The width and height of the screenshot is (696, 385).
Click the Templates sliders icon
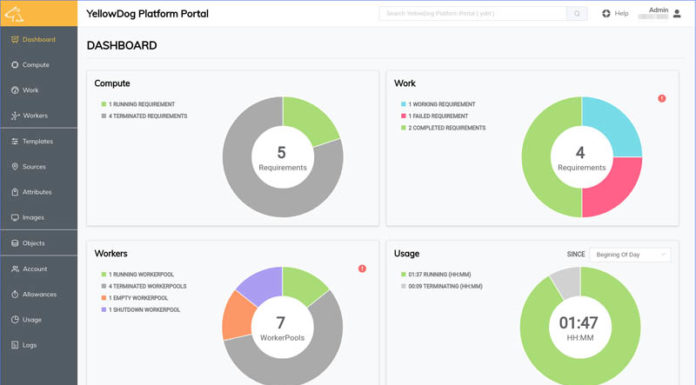tap(15, 141)
